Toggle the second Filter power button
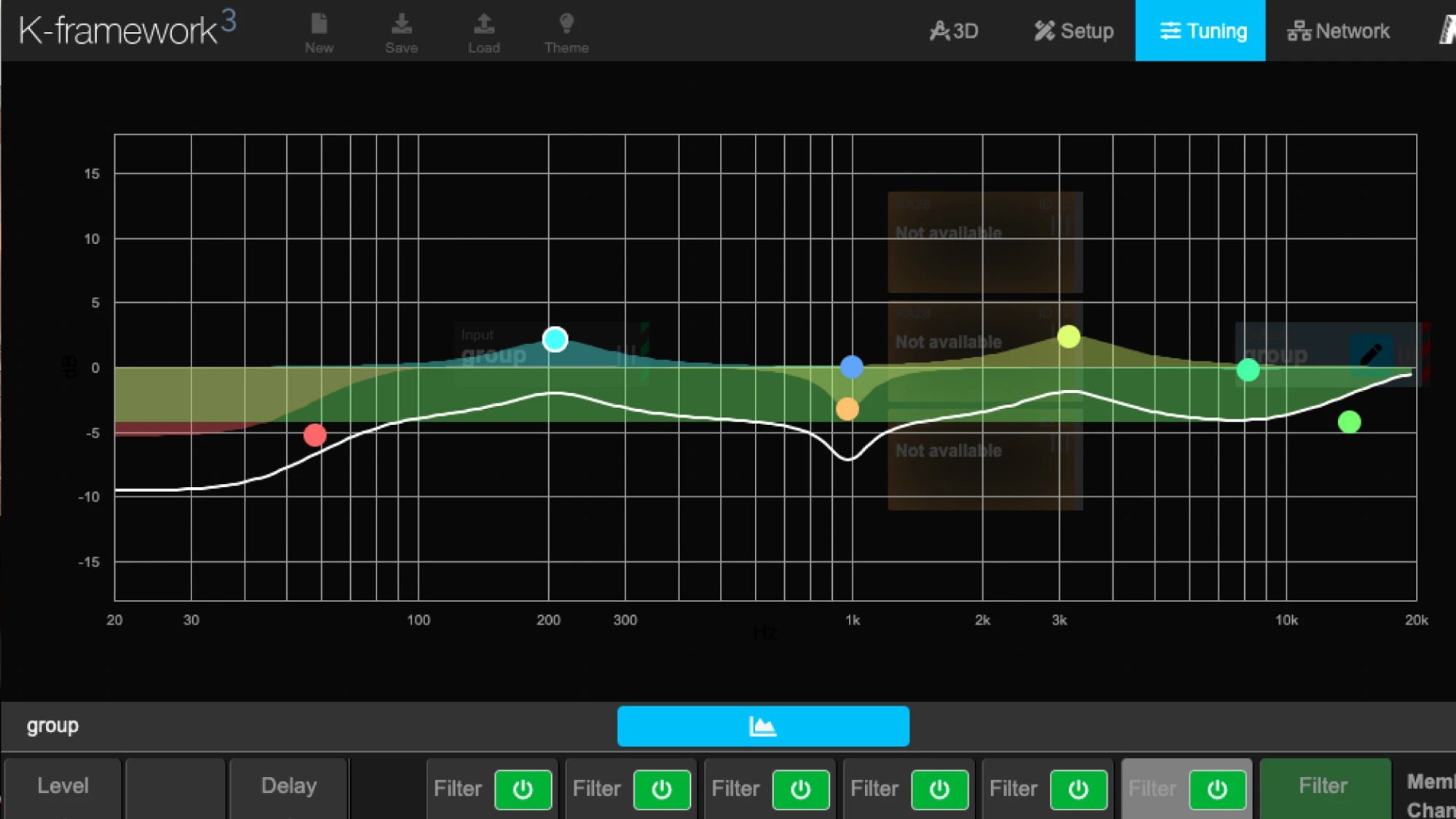Screen dimensions: 1456x819 (x=662, y=789)
